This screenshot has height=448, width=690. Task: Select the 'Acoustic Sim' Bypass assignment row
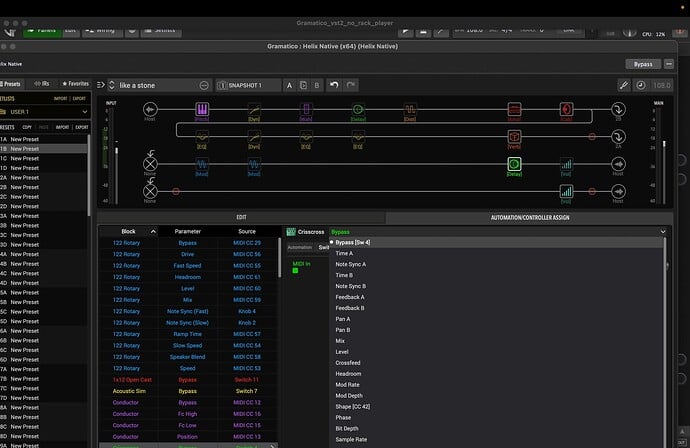coord(188,391)
